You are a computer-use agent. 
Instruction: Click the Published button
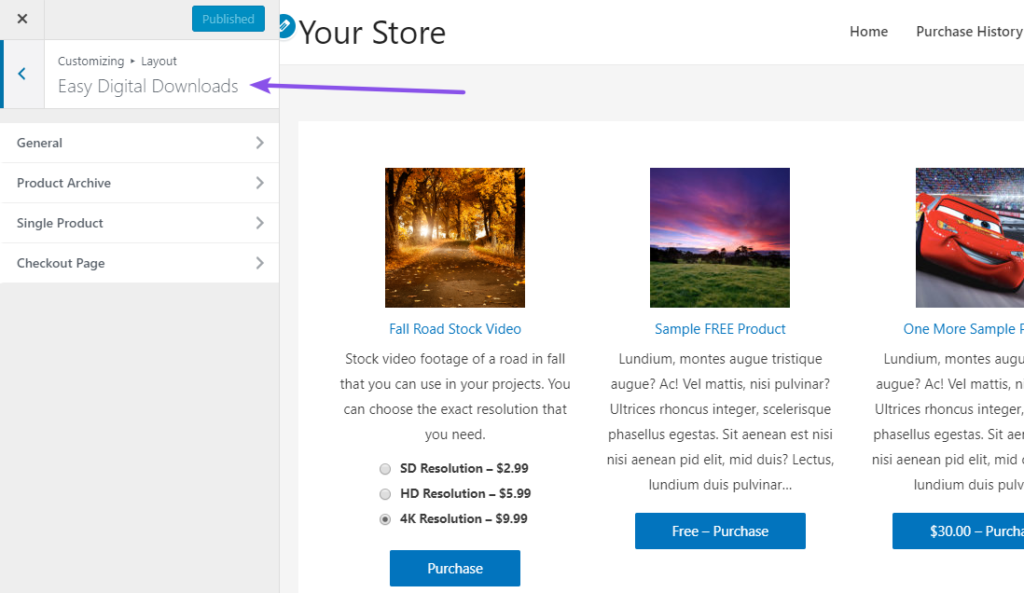tap(228, 19)
